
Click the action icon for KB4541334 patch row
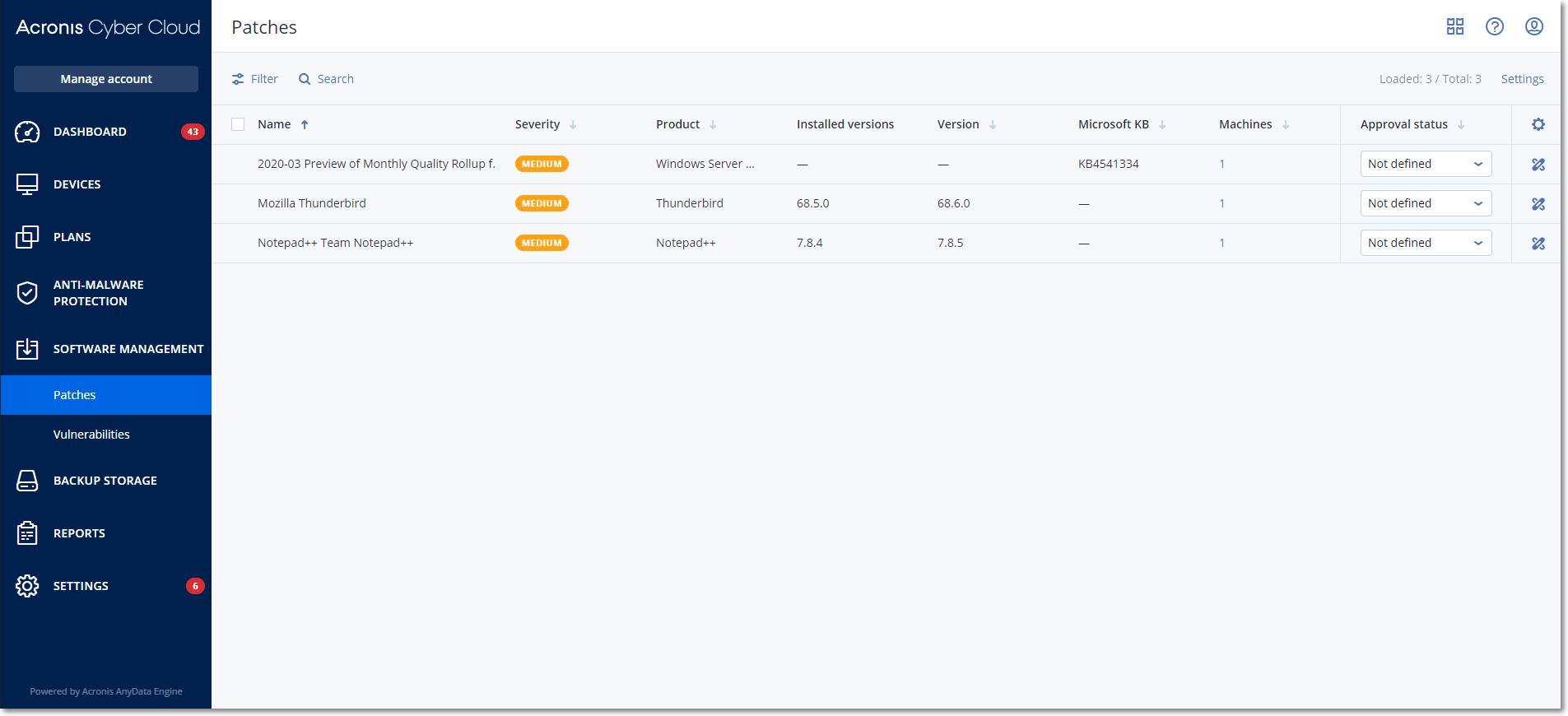click(1538, 165)
